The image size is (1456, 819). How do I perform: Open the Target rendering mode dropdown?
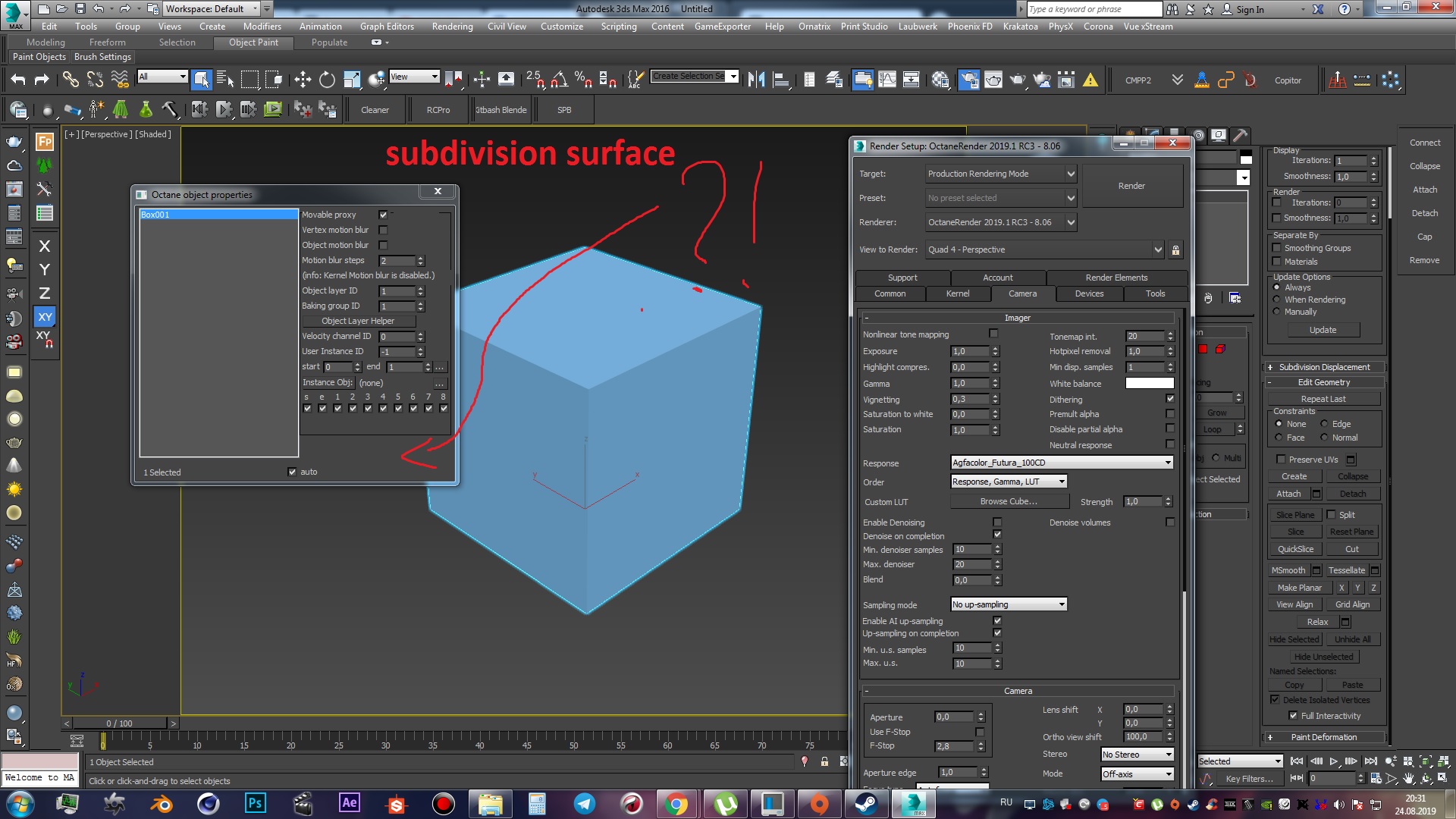pyautogui.click(x=1001, y=174)
